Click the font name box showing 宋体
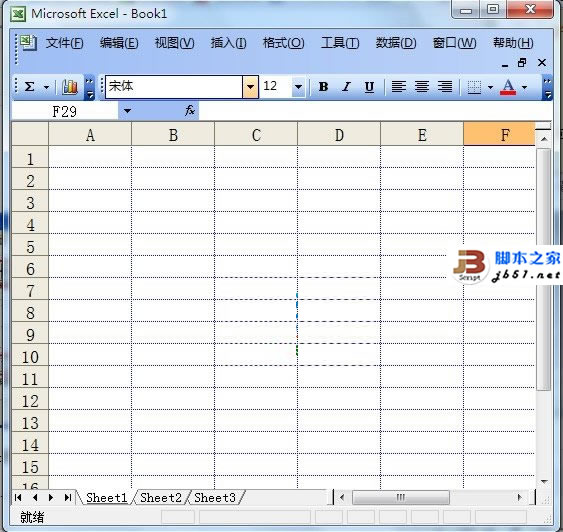The height and width of the screenshot is (532, 563). coord(174,87)
